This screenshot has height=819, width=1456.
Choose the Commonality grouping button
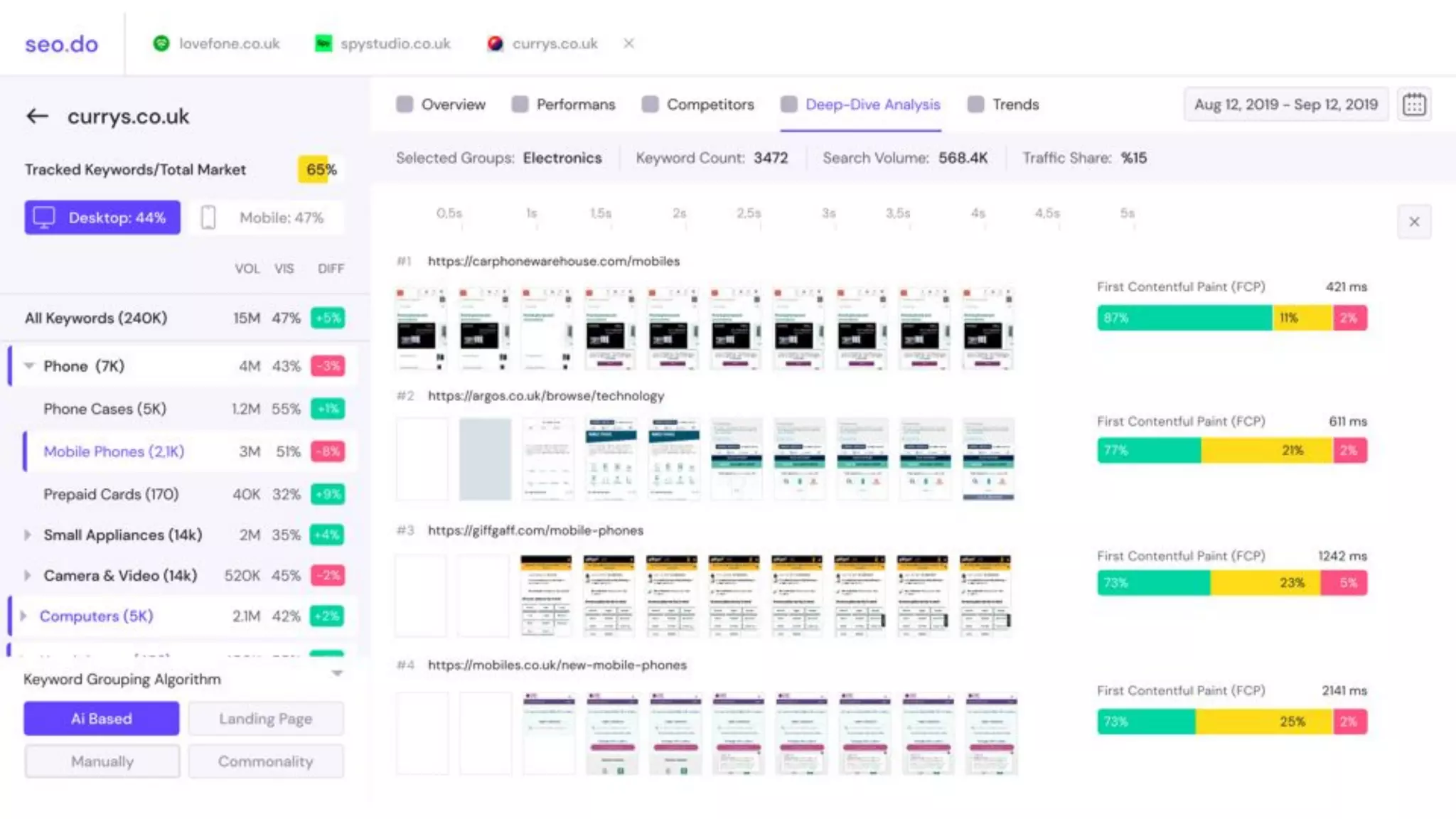click(x=265, y=761)
